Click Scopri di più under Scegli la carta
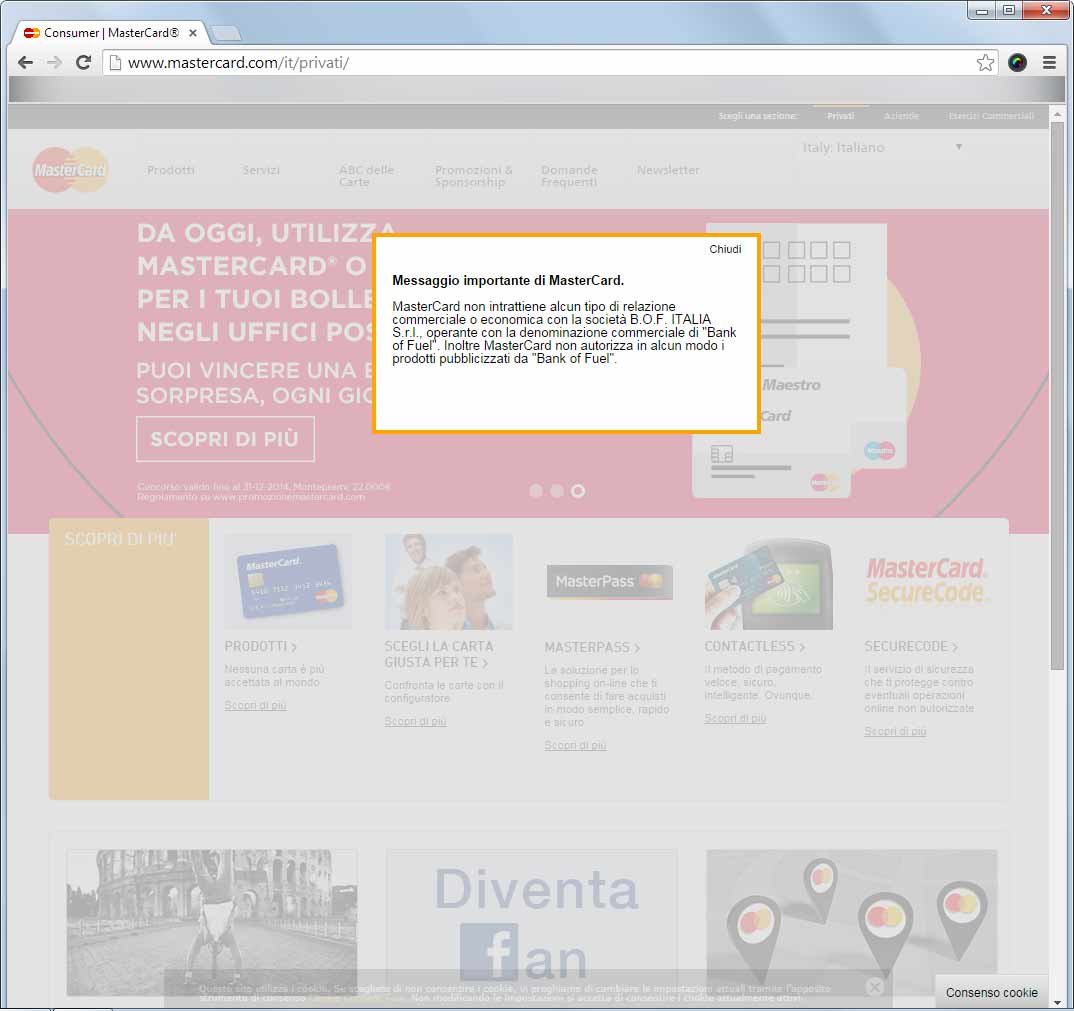1074x1011 pixels. point(415,722)
